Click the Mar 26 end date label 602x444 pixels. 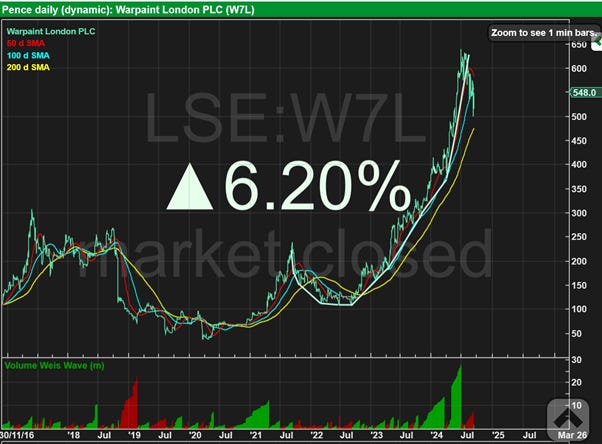[572, 435]
